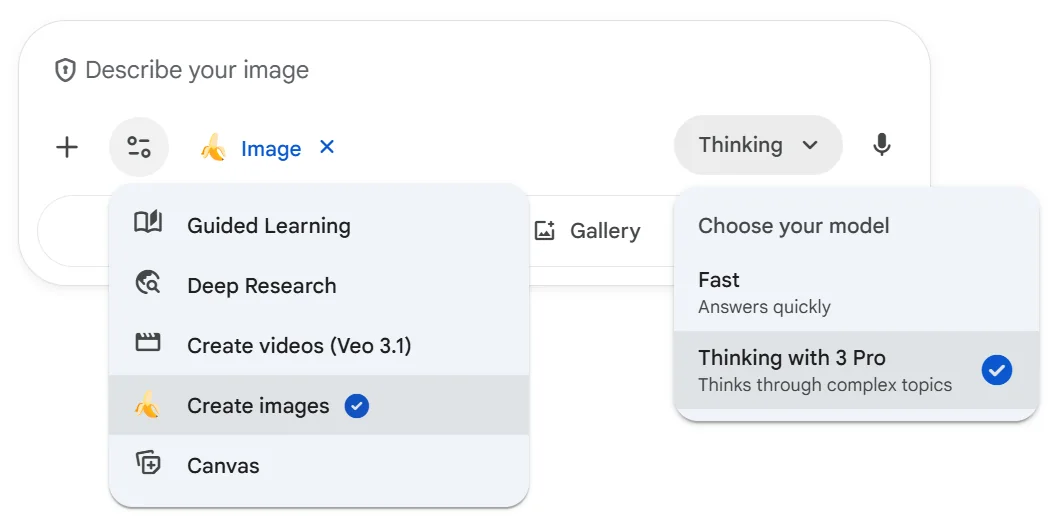Select Guided Learning from tools menu
The height and width of the screenshot is (530, 1057).
[319, 225]
